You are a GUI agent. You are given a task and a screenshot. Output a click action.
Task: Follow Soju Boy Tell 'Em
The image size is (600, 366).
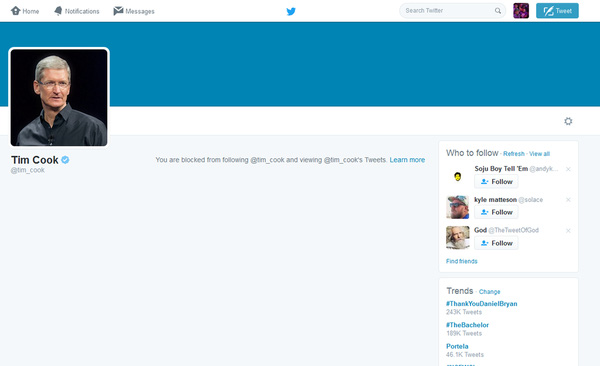click(x=496, y=181)
